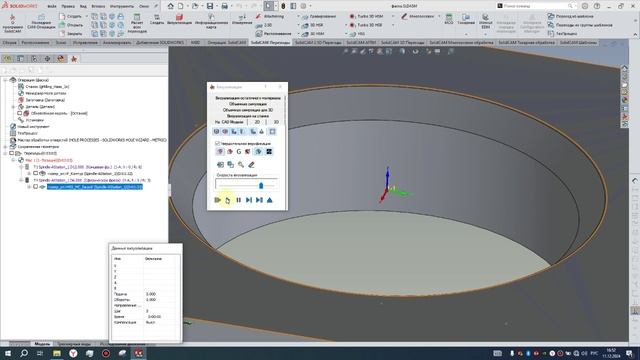Click the pencil eraser icon in the simulation dialog

click(x=251, y=164)
